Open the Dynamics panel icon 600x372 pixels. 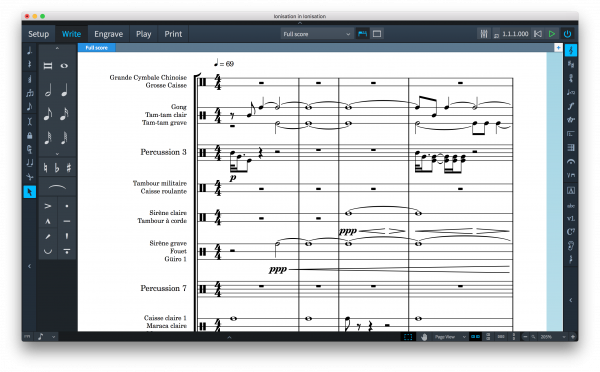[x=571, y=106]
